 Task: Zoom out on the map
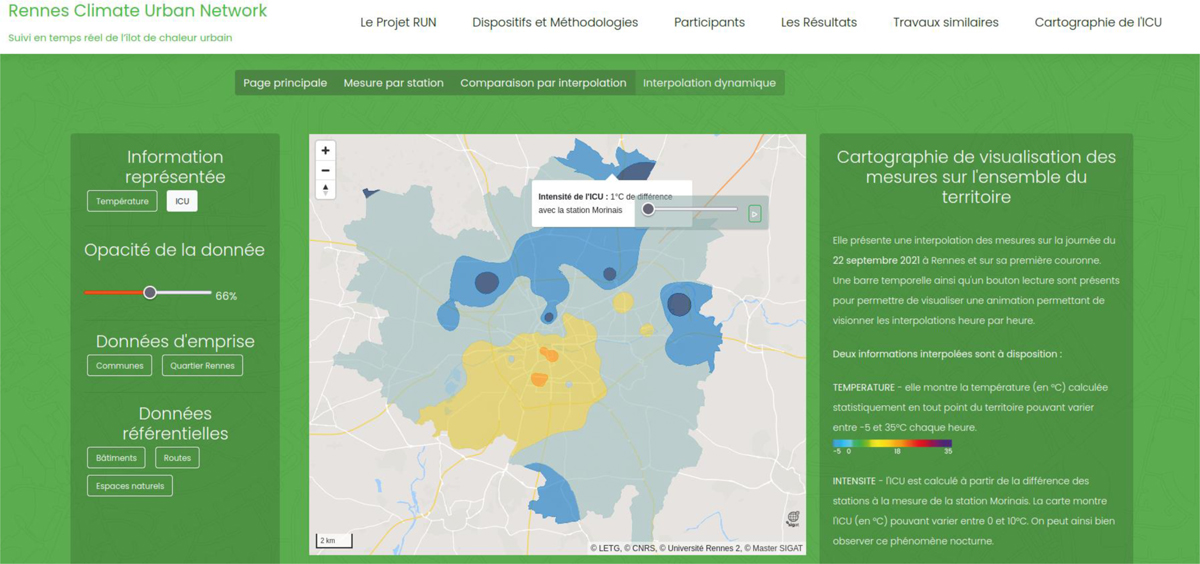pos(325,170)
